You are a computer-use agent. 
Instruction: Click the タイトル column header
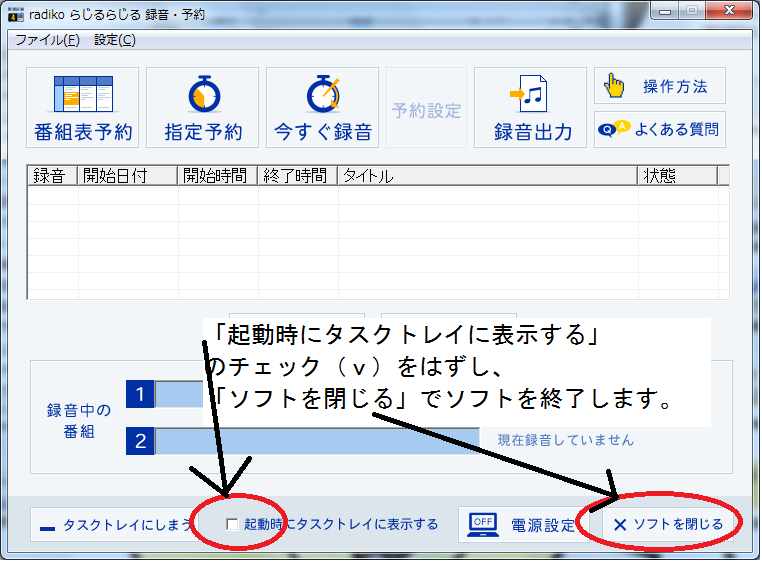487,176
